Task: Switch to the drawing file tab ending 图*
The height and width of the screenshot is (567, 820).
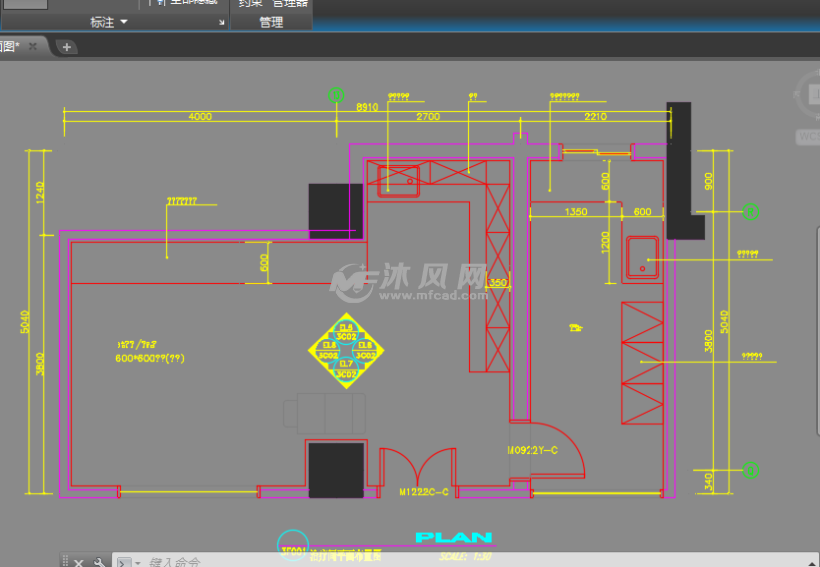Action: tap(10, 46)
